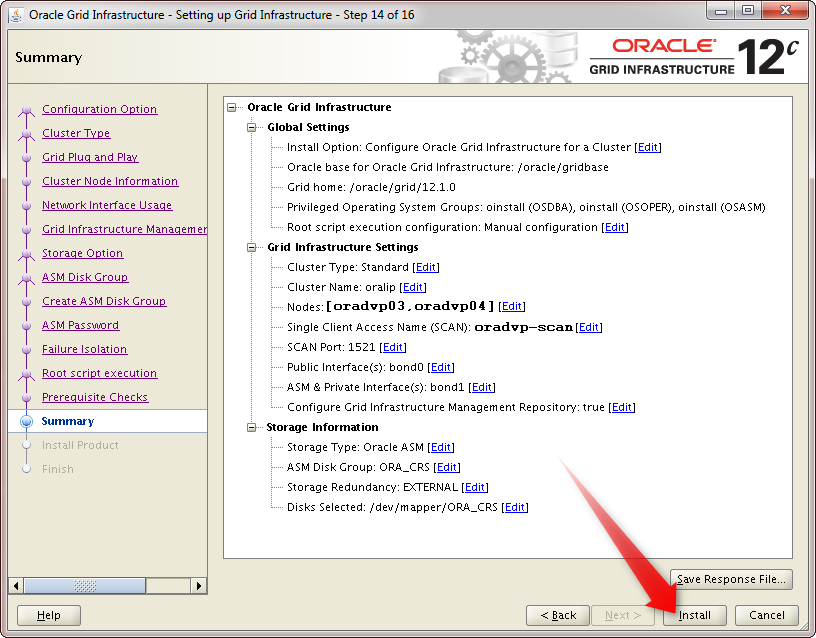Edit the Cluster Name oralip

point(413,287)
